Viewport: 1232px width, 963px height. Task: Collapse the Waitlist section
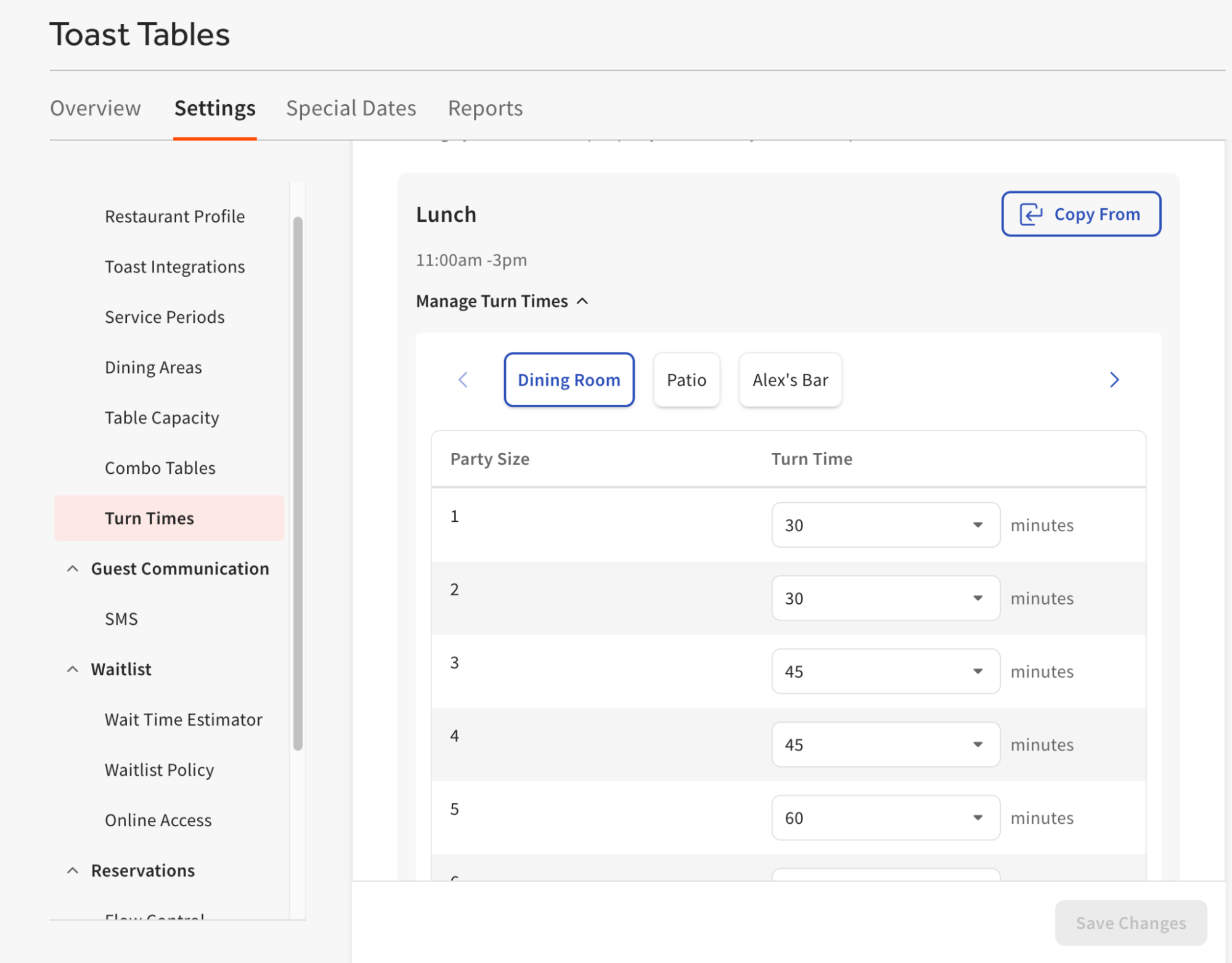pyautogui.click(x=73, y=669)
